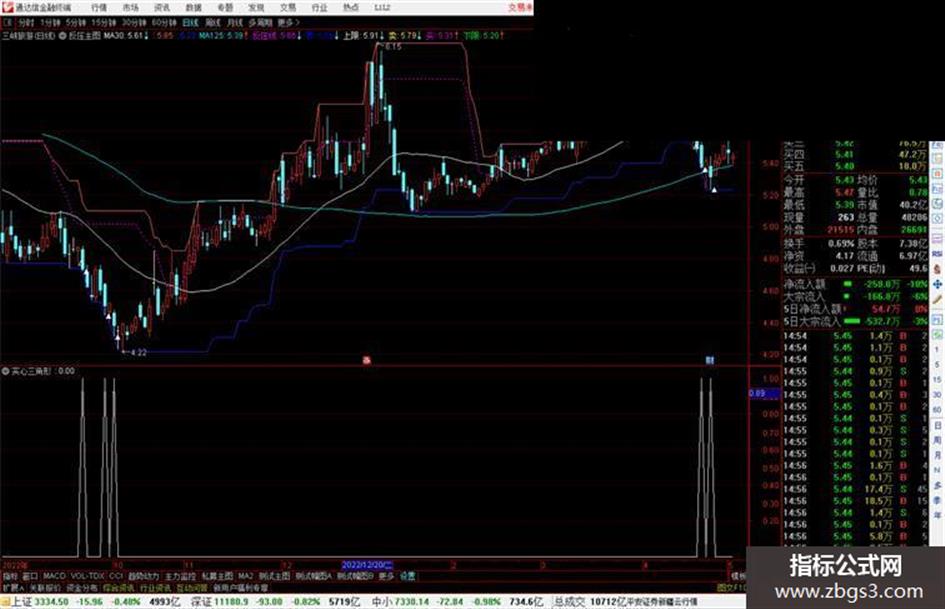Select the 年 period shortcut in the right sidebar
945x609 pixels.
[937, 514]
